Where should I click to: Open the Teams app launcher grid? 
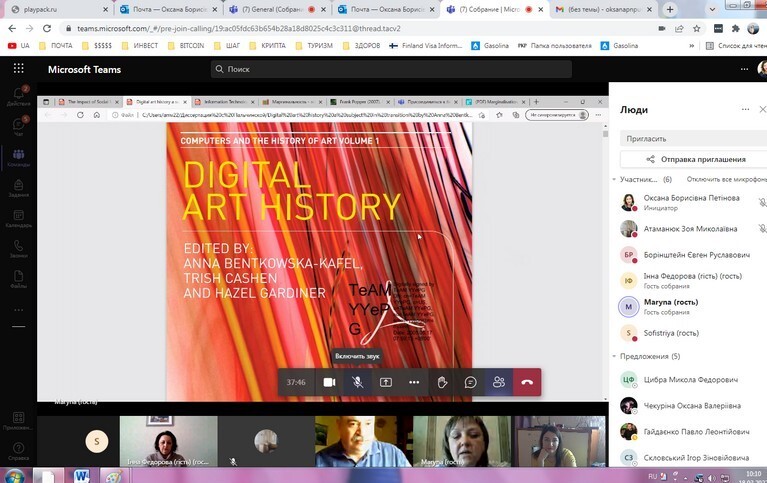coord(19,69)
